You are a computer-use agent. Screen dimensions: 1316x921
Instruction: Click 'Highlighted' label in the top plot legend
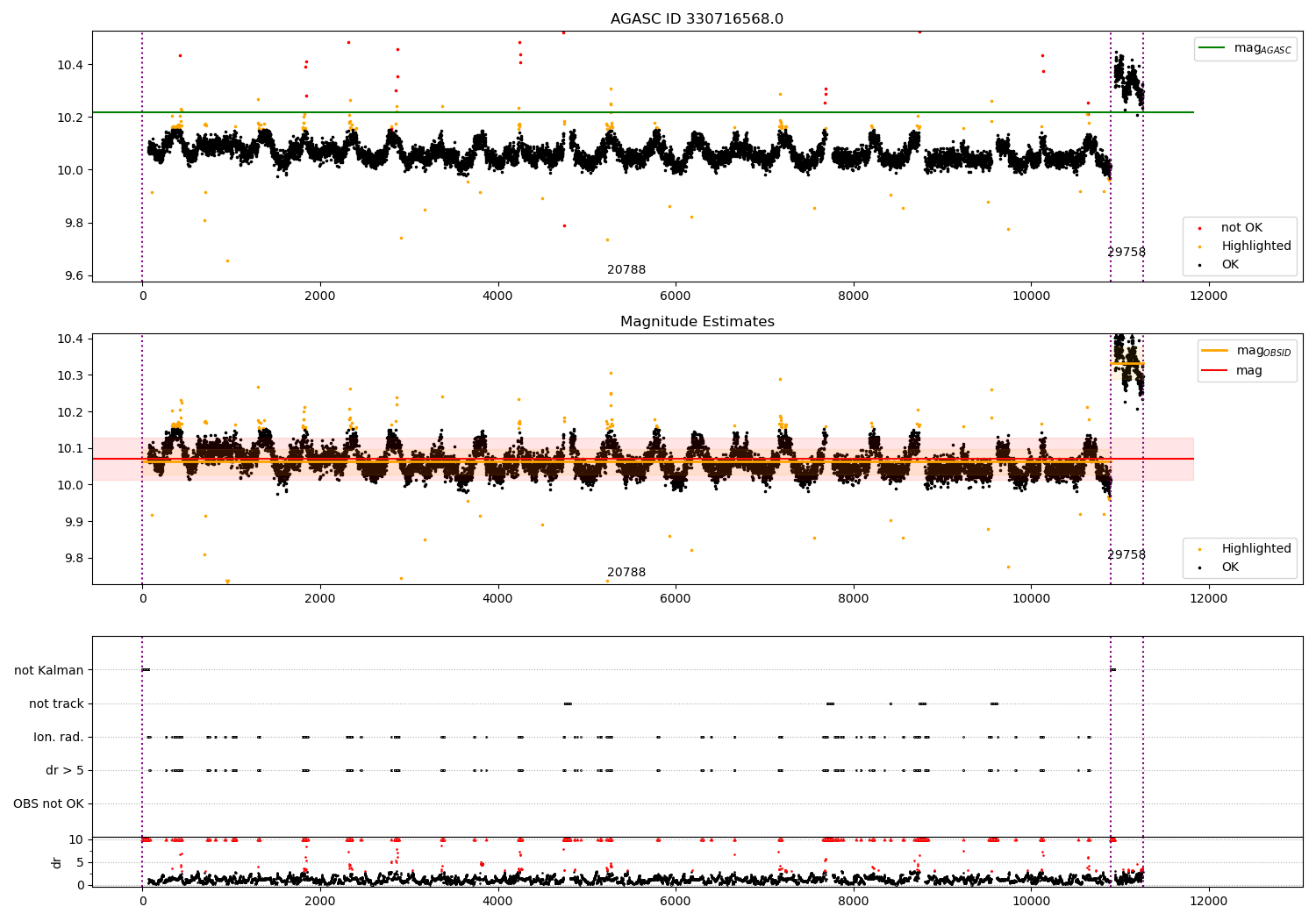point(1256,246)
